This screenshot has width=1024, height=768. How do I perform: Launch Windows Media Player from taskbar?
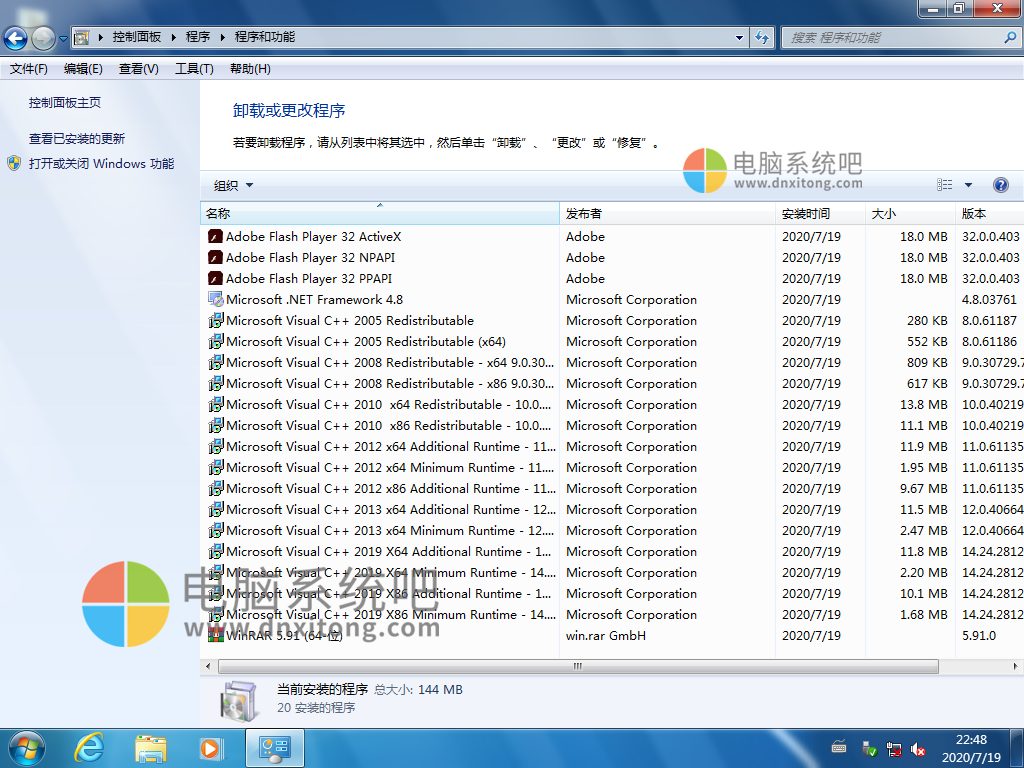tap(211, 746)
